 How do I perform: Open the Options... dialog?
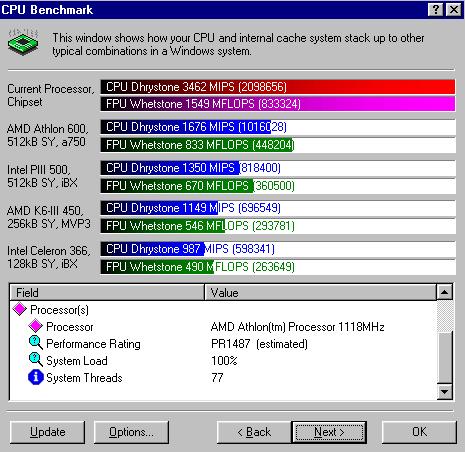point(131,432)
